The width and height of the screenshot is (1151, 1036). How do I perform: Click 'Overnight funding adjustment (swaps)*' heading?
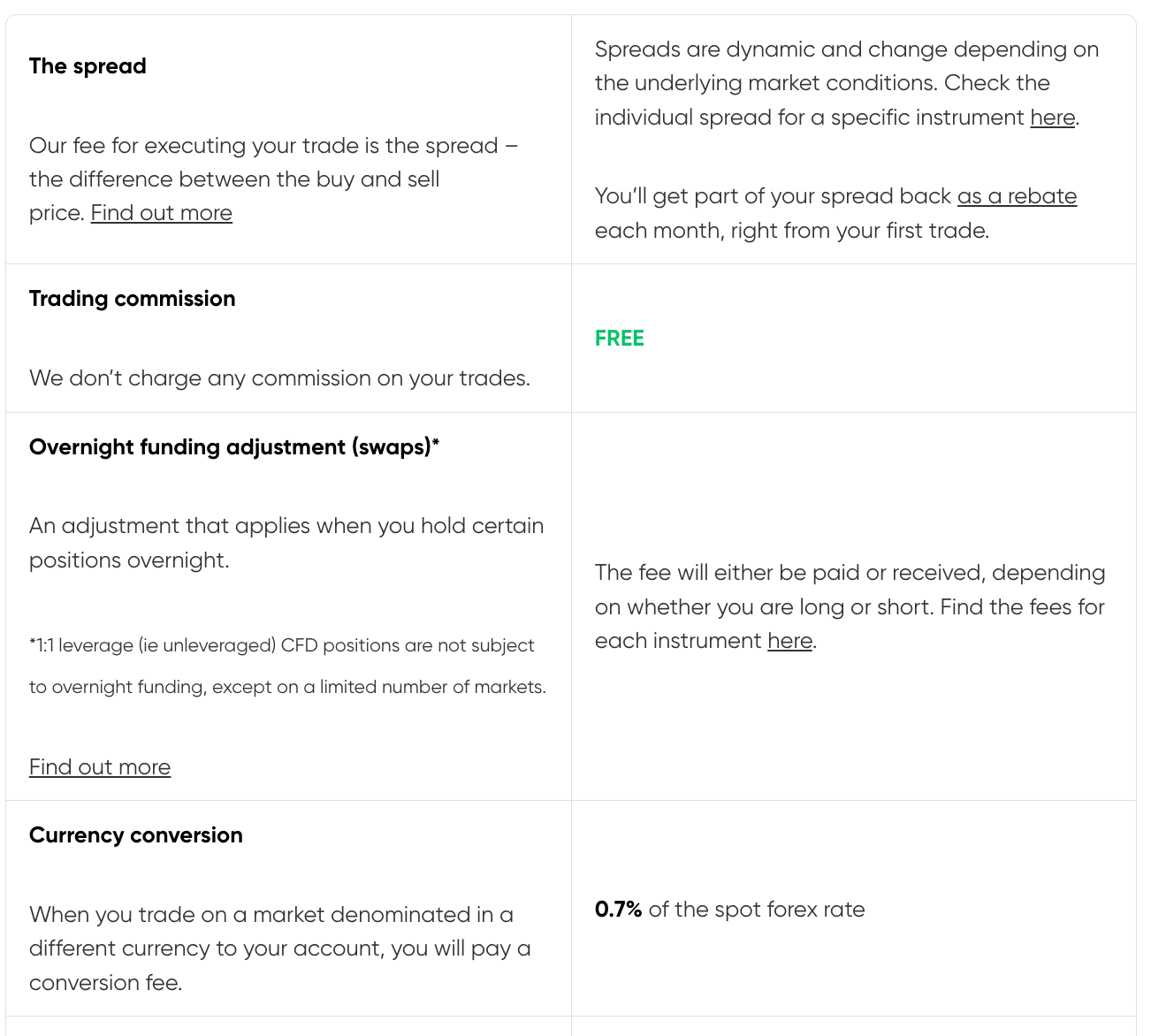pos(234,447)
